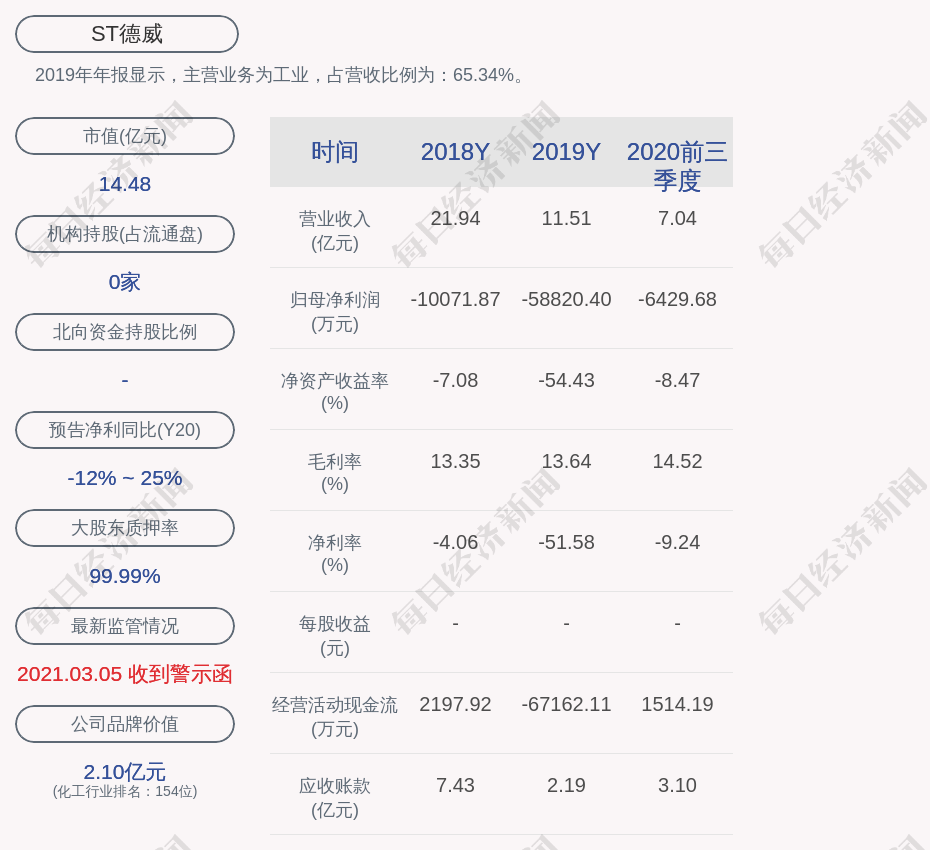Click the red 2021.03.05 收到警示函 text

coord(125,674)
